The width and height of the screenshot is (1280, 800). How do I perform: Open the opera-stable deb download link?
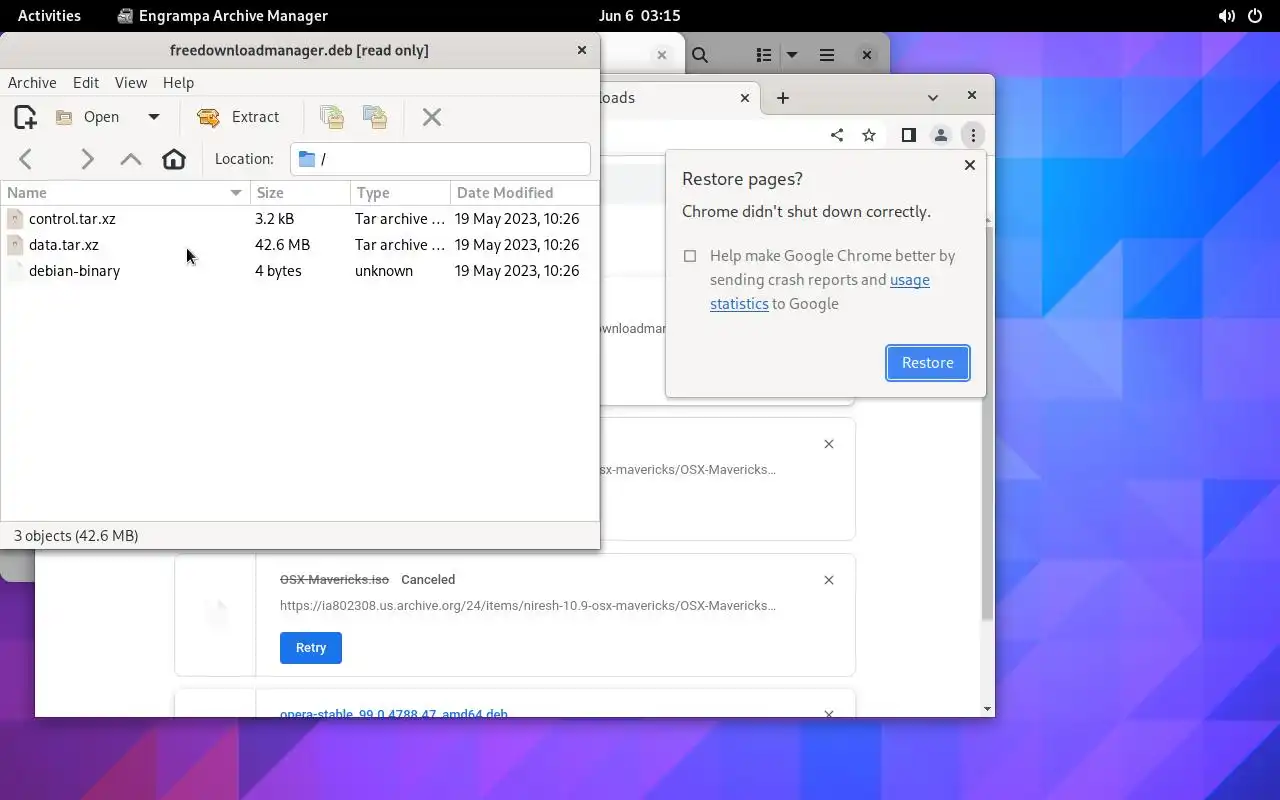pyautogui.click(x=394, y=714)
